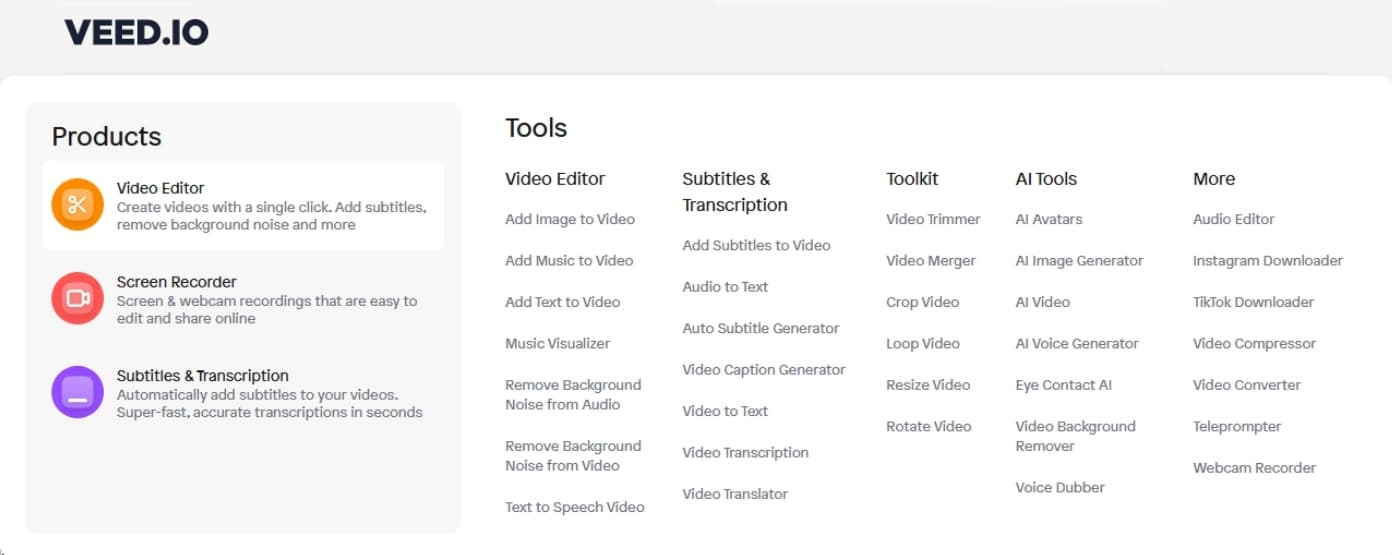The width and height of the screenshot is (1392, 555).
Task: Click Video Compressor
Action: coord(1254,343)
